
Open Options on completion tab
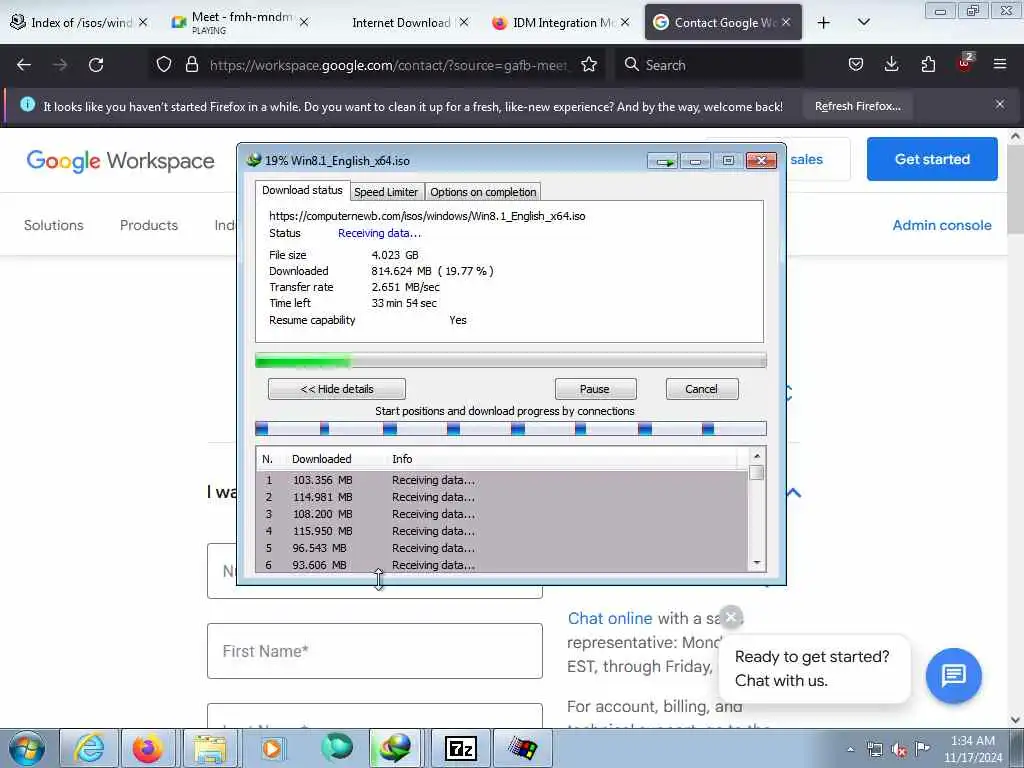pos(483,192)
